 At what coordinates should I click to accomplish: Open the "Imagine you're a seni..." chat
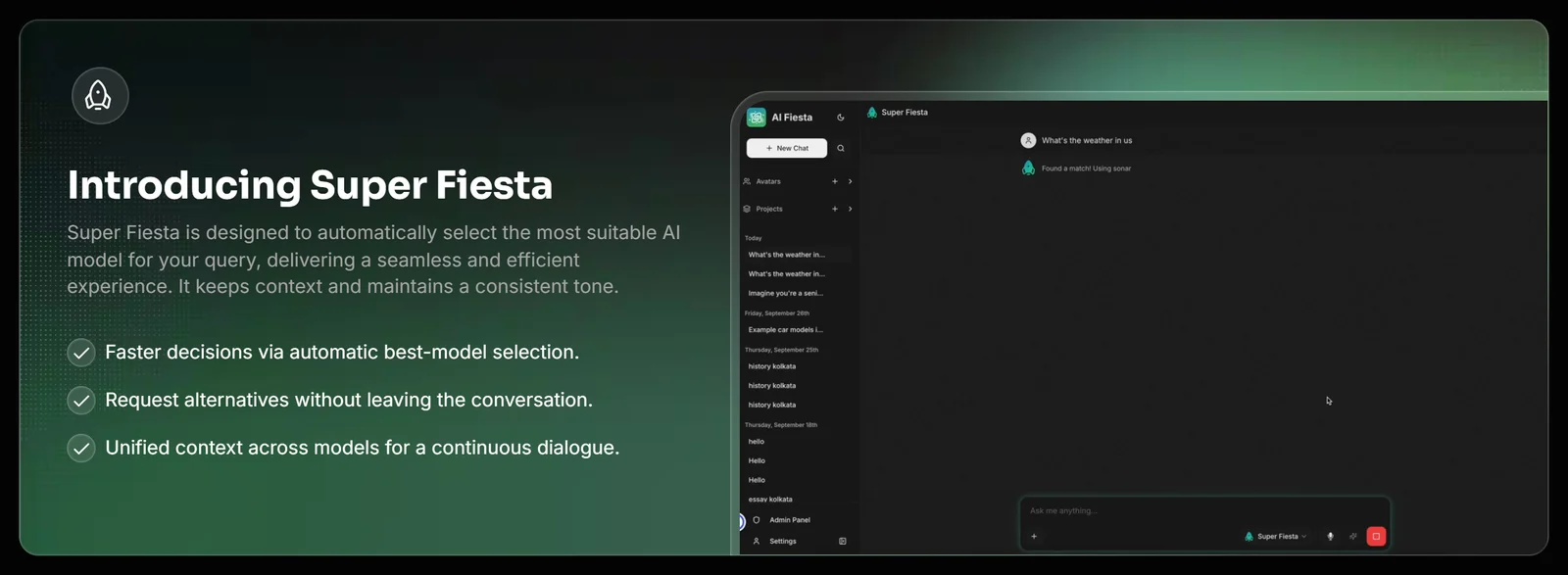pos(786,293)
